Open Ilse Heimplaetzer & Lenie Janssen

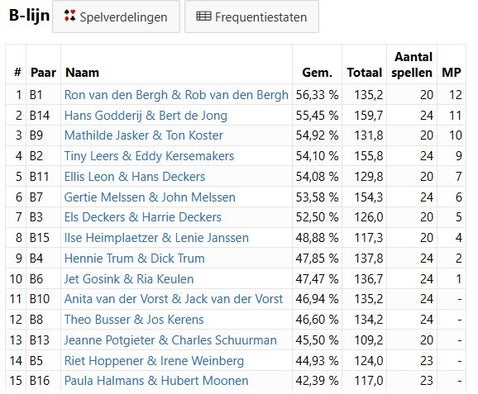pyautogui.click(x=156, y=238)
